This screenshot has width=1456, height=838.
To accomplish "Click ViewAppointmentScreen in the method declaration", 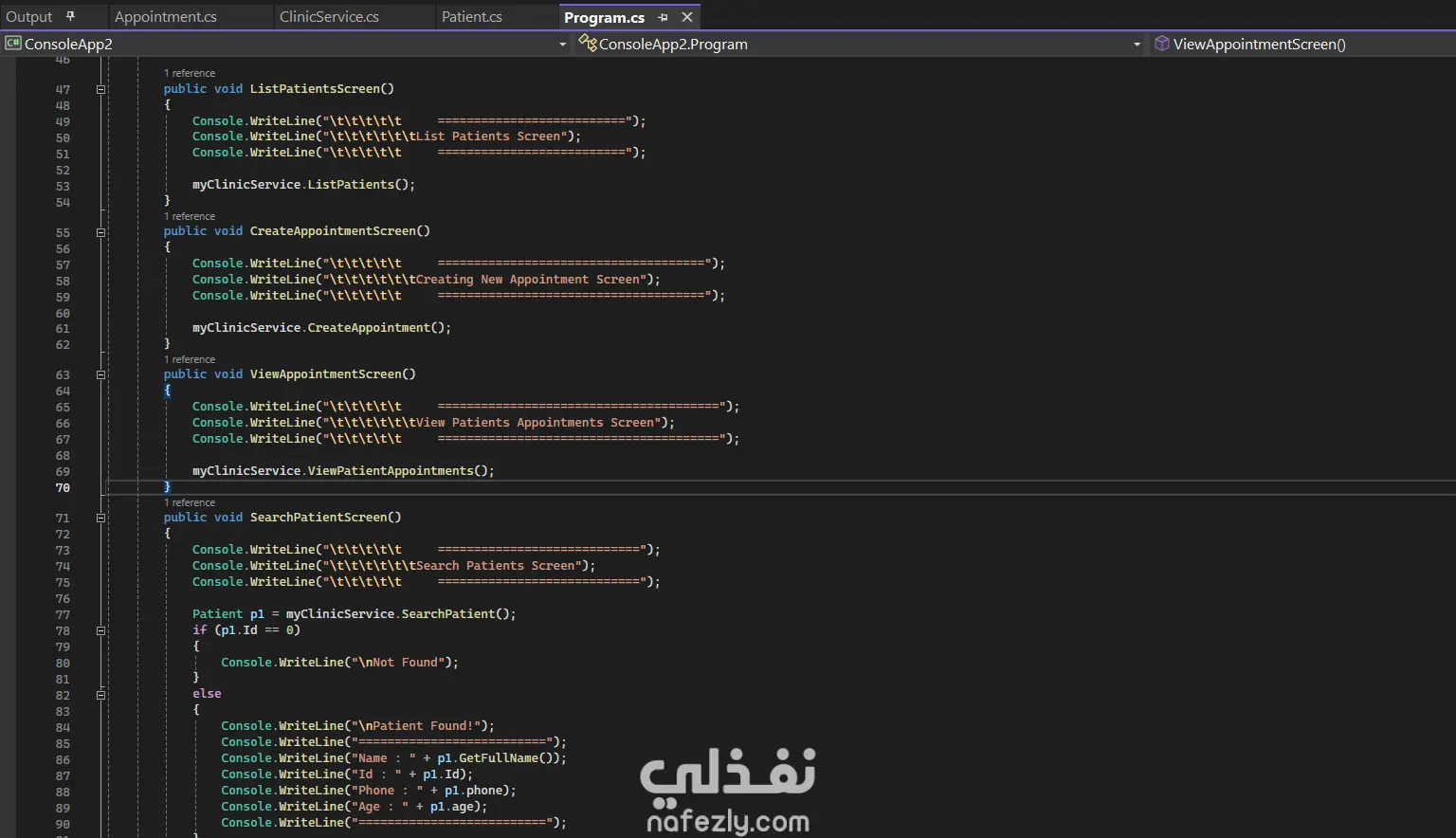I will (325, 374).
